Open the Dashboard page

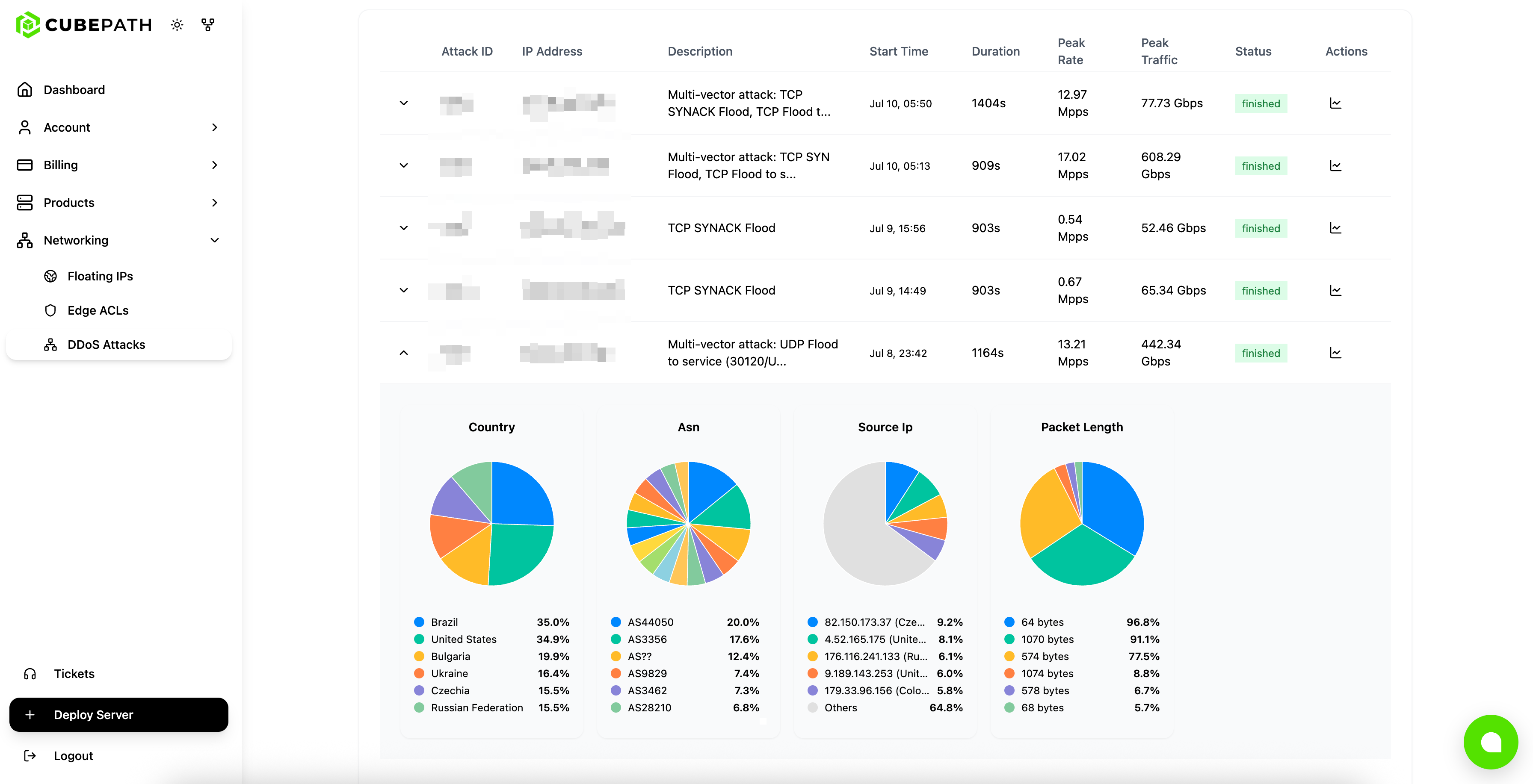pyautogui.click(x=74, y=89)
